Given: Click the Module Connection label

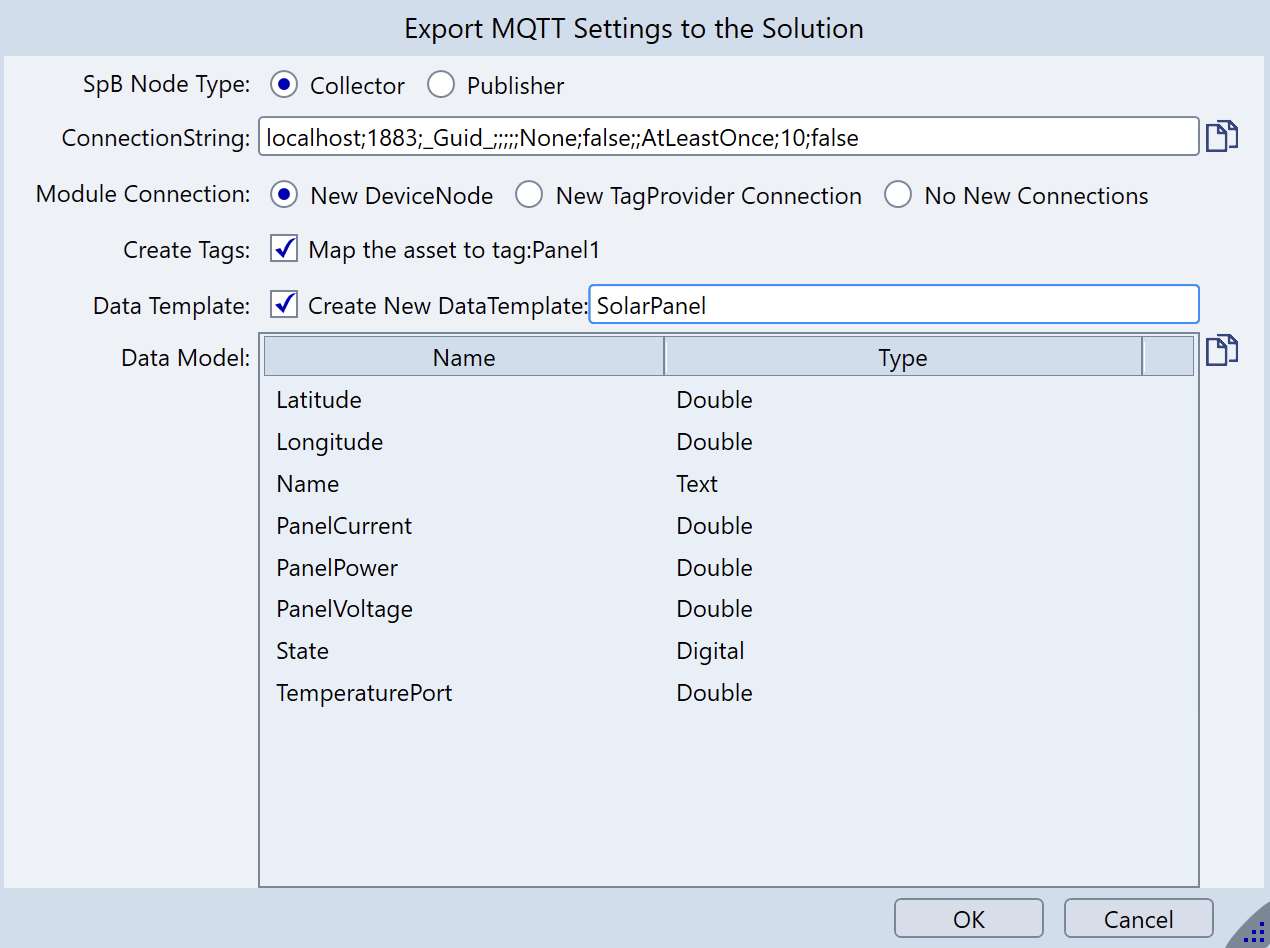Looking at the screenshot, I should point(143,194).
